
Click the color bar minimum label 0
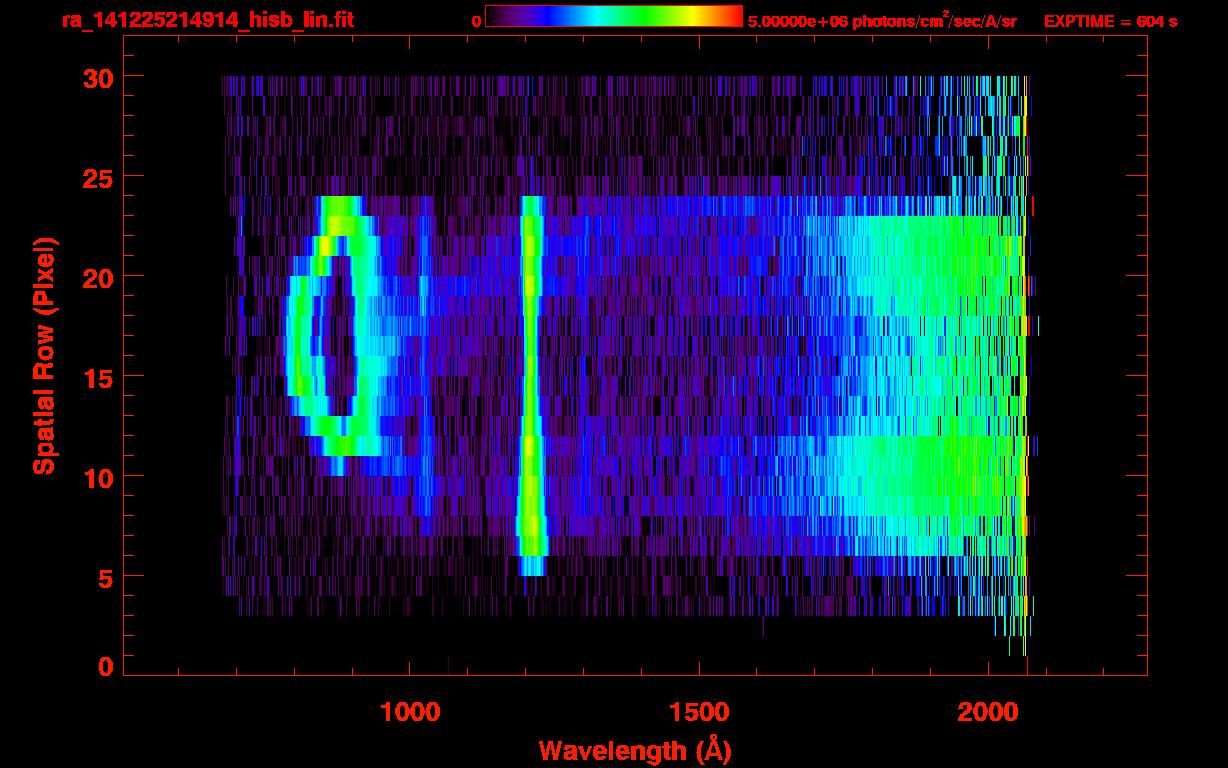pyautogui.click(x=476, y=21)
